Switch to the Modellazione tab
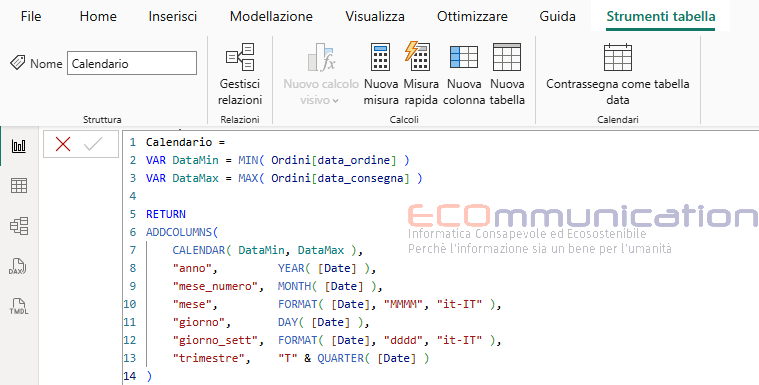759x385 pixels. click(271, 16)
